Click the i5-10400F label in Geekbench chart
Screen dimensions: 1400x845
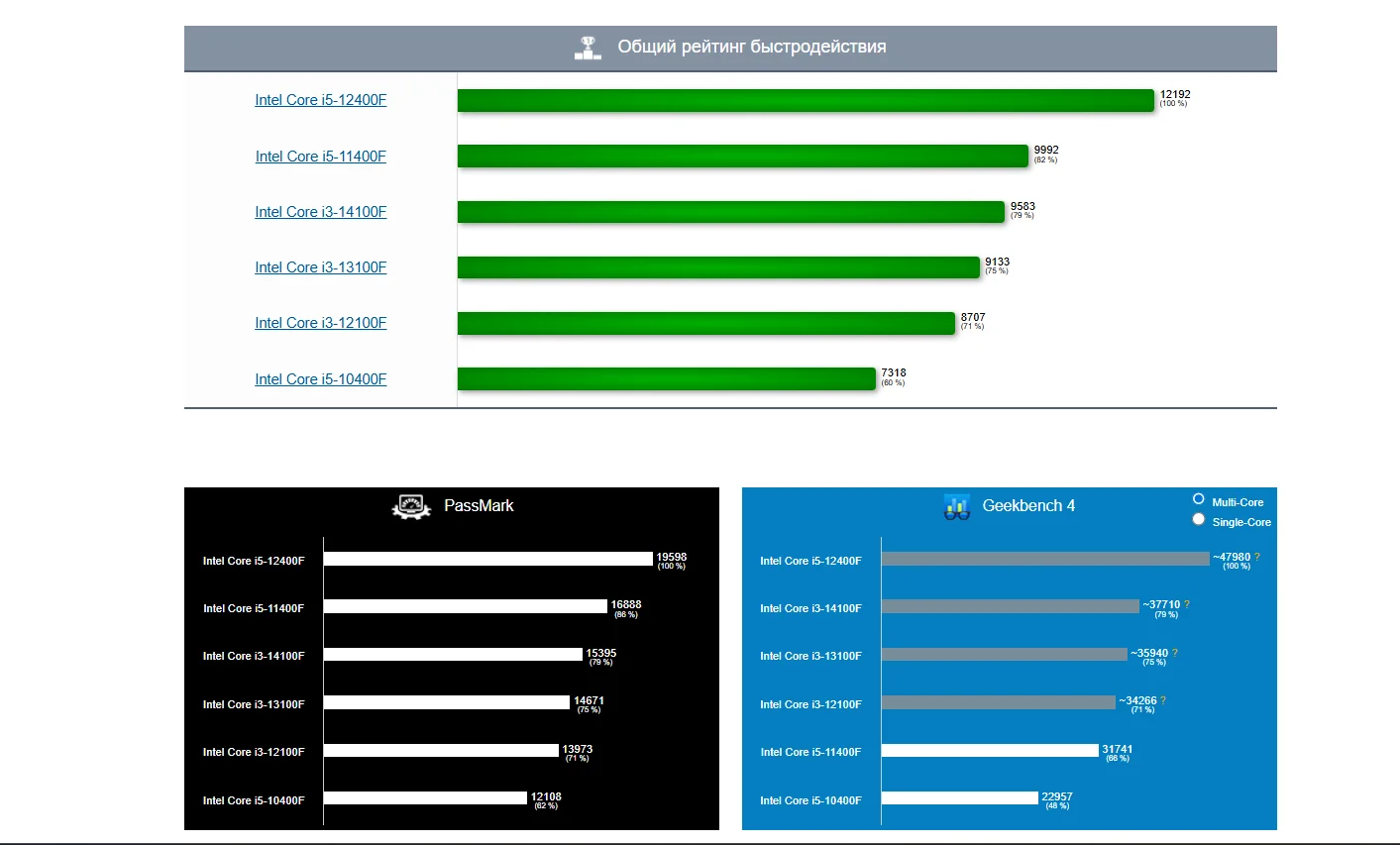(810, 800)
